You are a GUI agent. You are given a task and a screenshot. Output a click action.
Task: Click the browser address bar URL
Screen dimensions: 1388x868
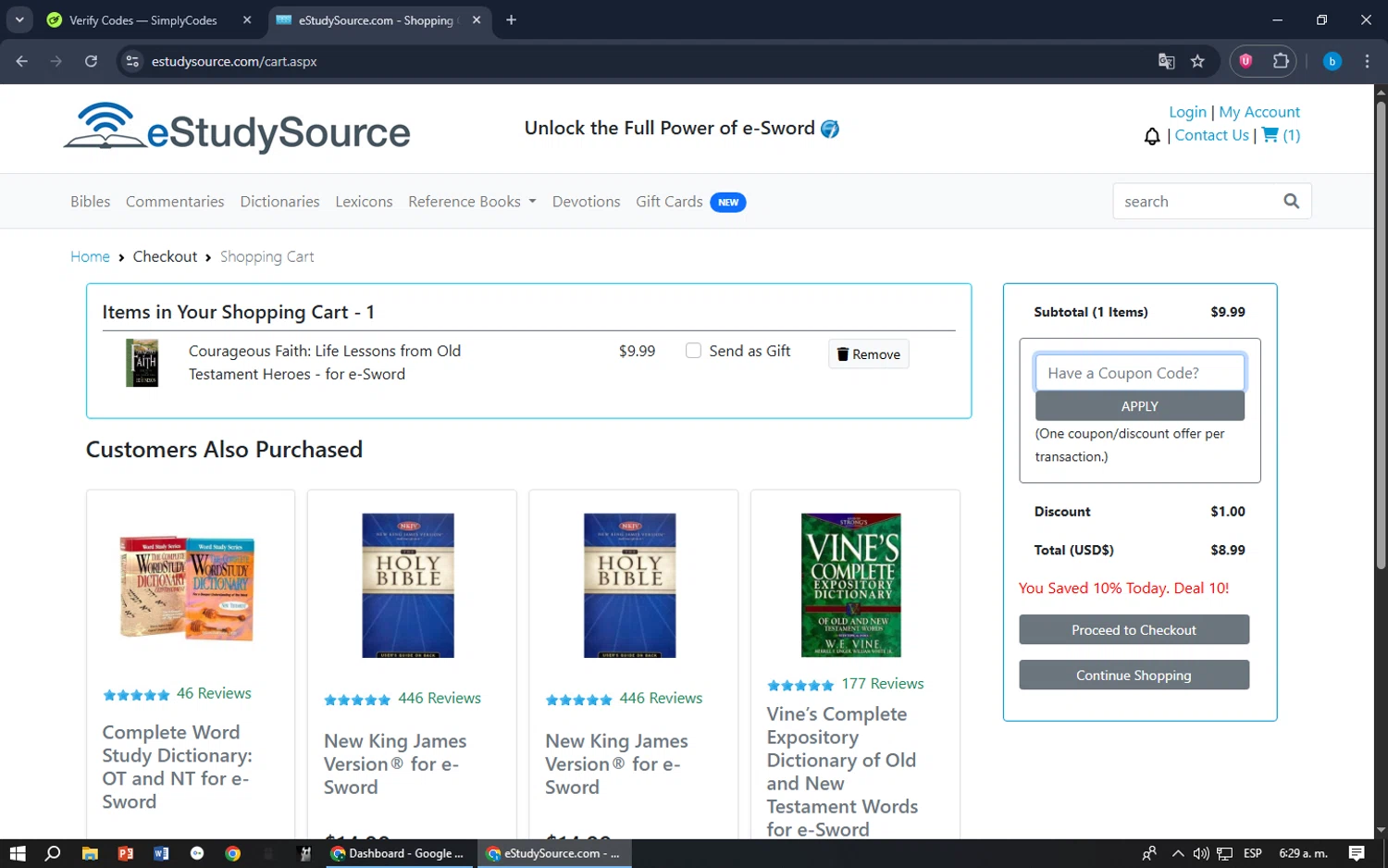click(x=234, y=61)
